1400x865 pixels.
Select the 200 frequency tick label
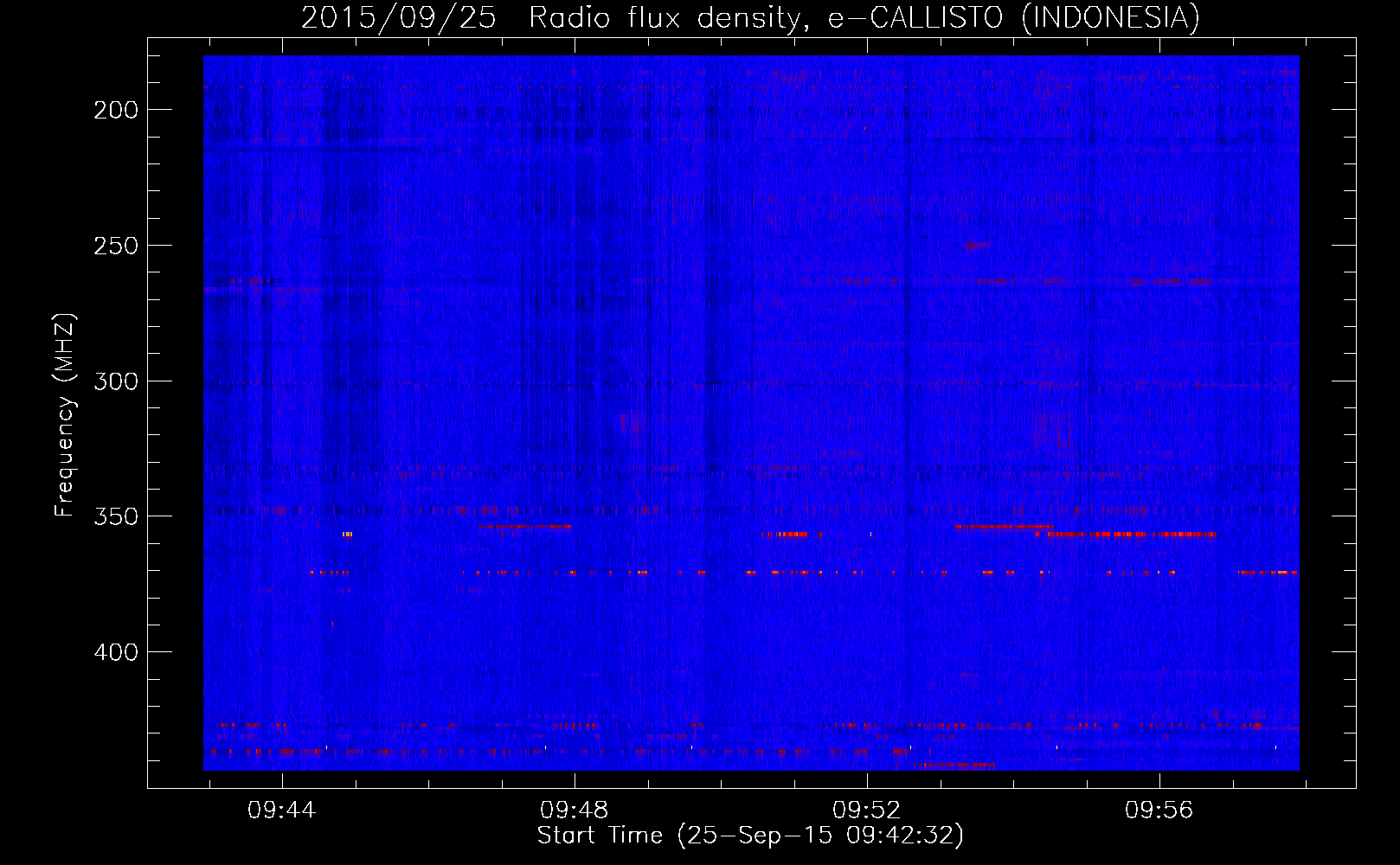coord(116,110)
